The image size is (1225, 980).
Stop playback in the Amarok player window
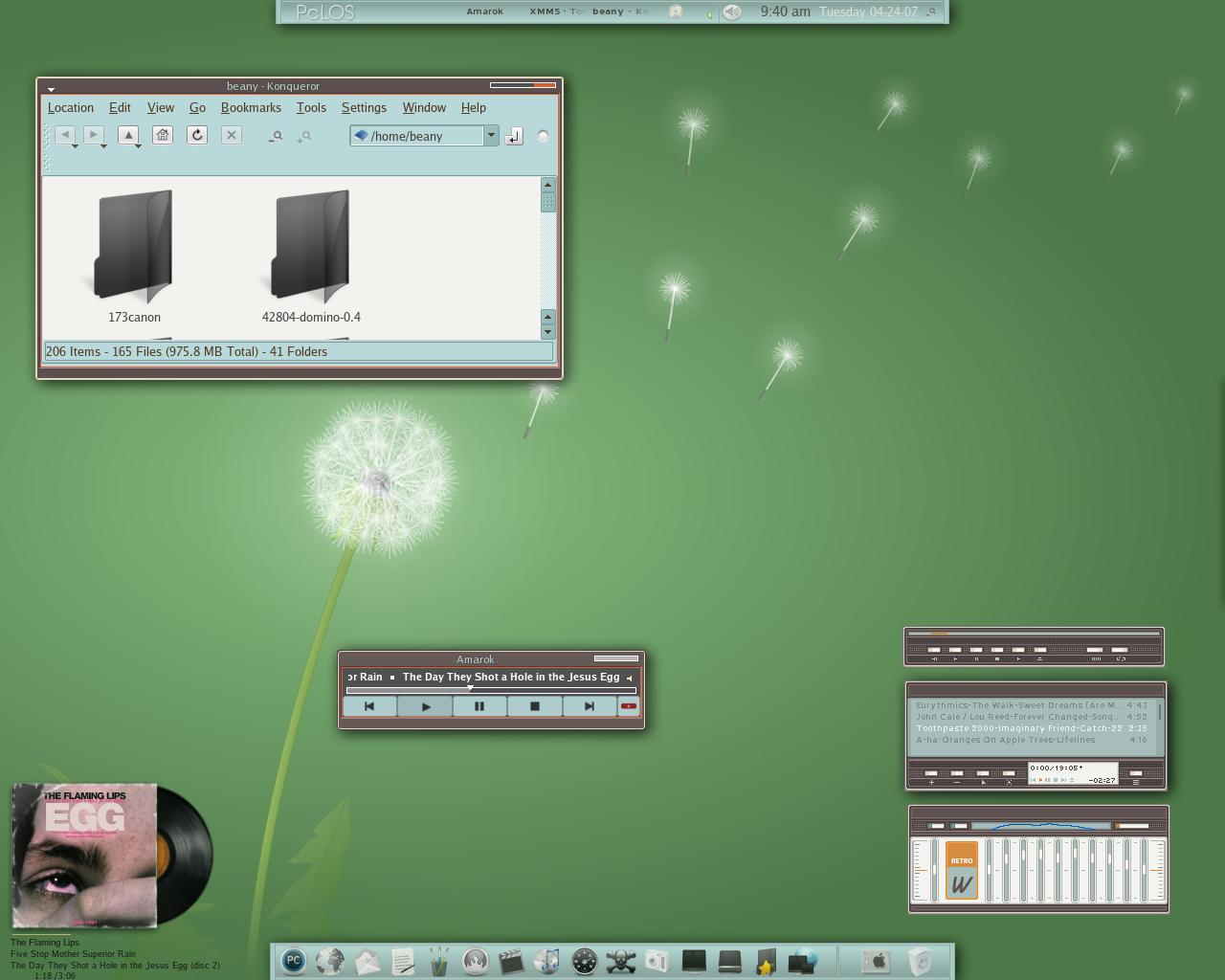(535, 706)
